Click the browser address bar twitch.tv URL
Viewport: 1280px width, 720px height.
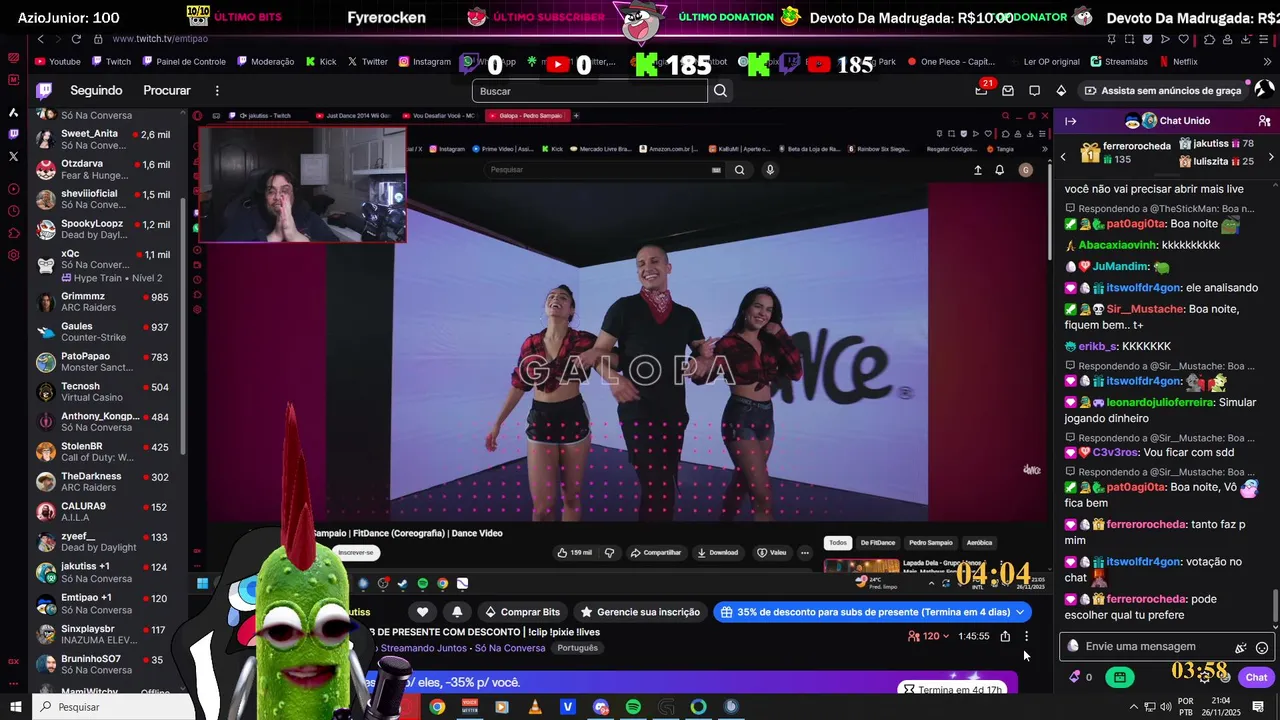click(160, 39)
